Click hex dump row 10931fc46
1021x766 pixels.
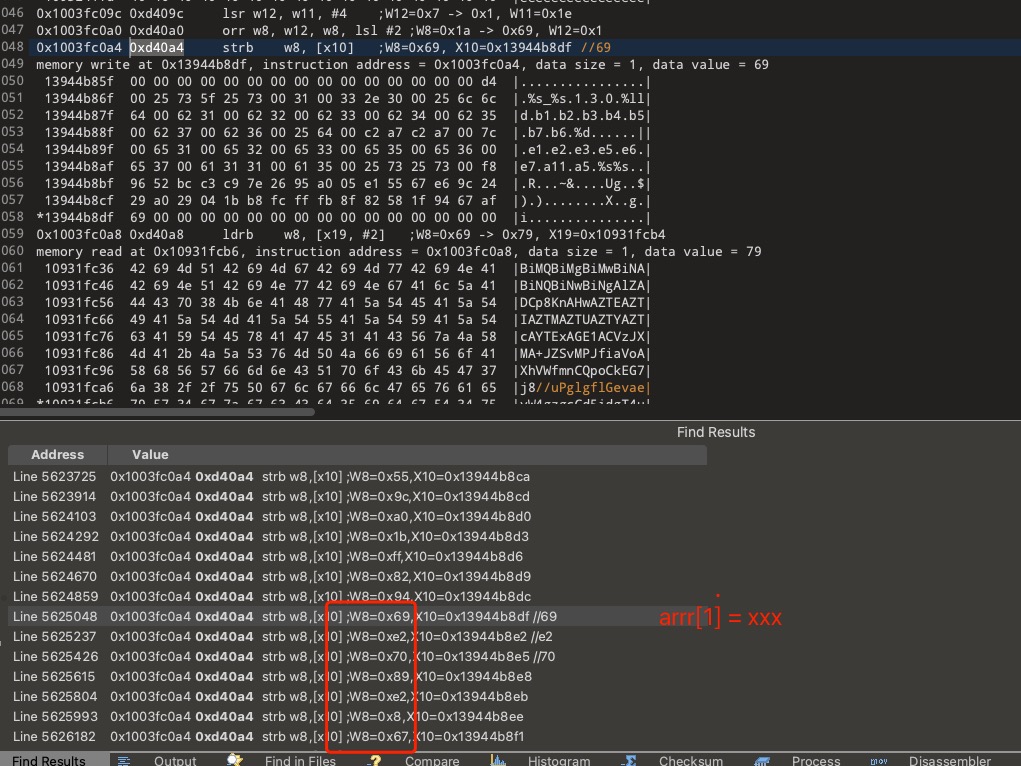[348, 285]
